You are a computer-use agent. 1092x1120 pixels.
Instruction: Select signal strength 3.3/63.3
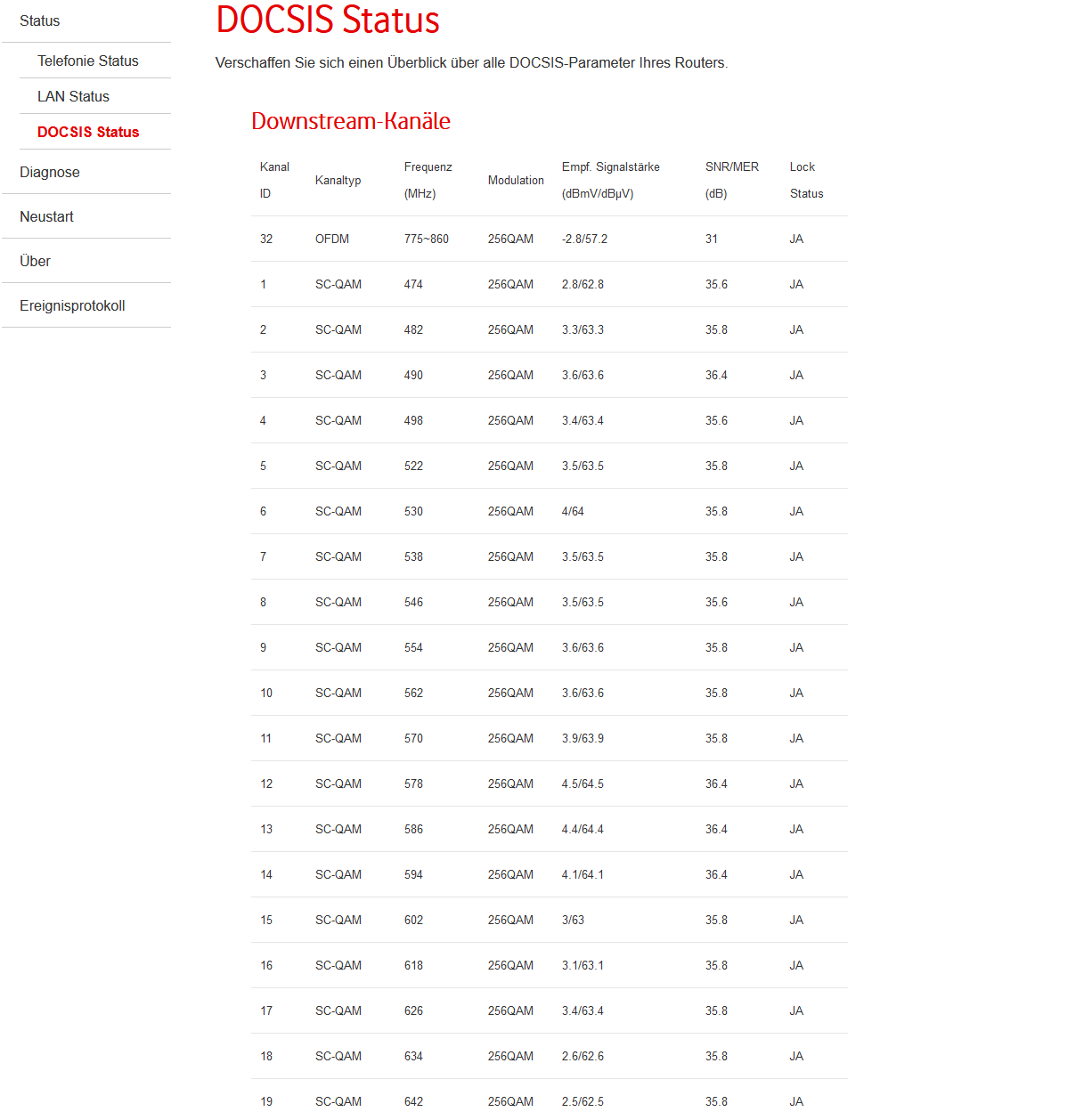tap(583, 329)
